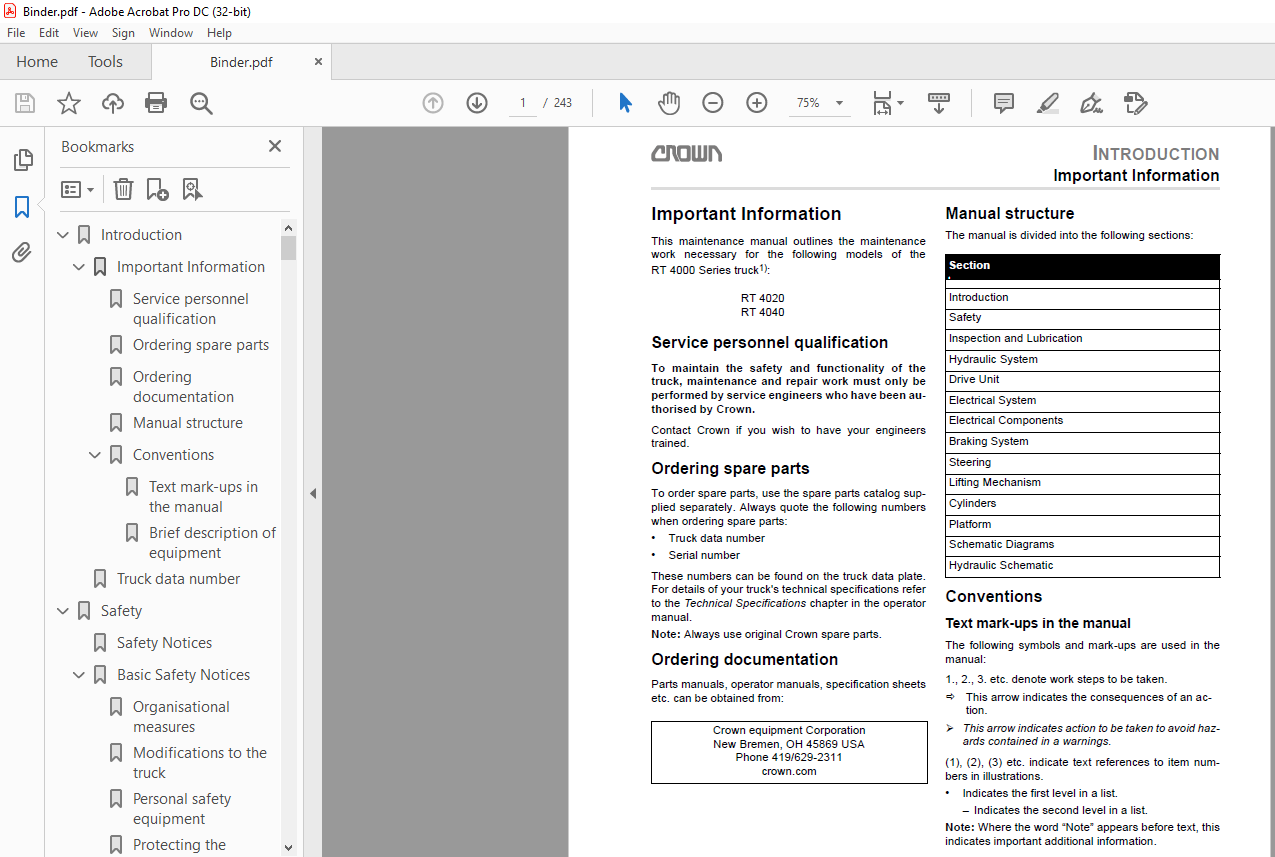Screen dimensions: 1275x857
Task: Jump to Manual structure bookmark
Action: click(x=188, y=423)
